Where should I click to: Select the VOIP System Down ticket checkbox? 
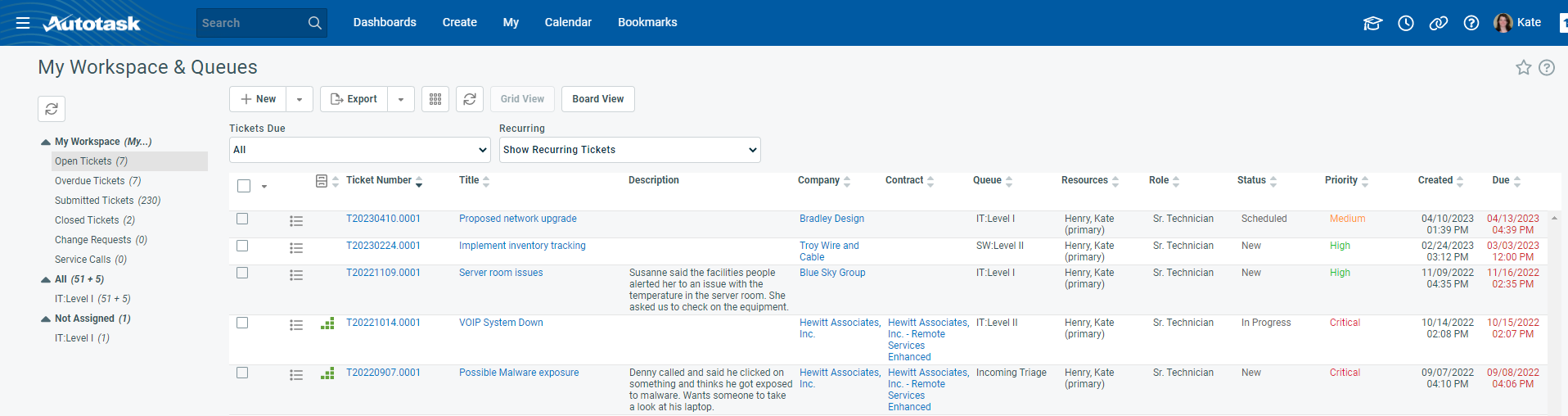click(242, 323)
